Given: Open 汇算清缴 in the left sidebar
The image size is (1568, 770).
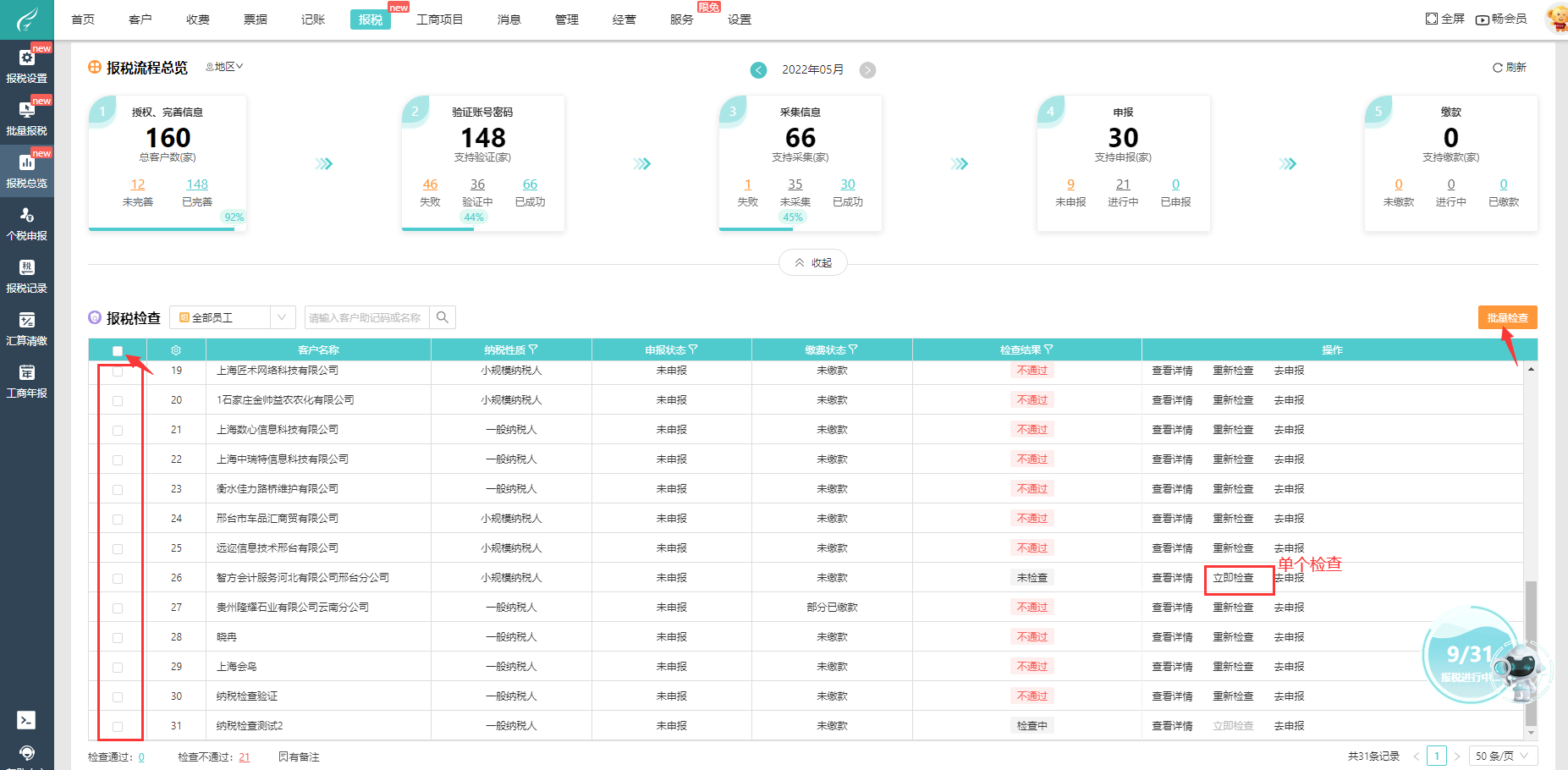Looking at the screenshot, I should (26, 329).
